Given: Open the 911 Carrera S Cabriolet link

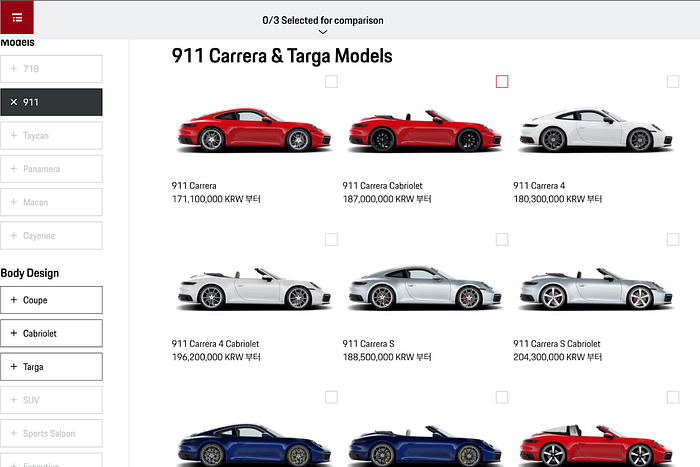Looking at the screenshot, I should (557, 344).
